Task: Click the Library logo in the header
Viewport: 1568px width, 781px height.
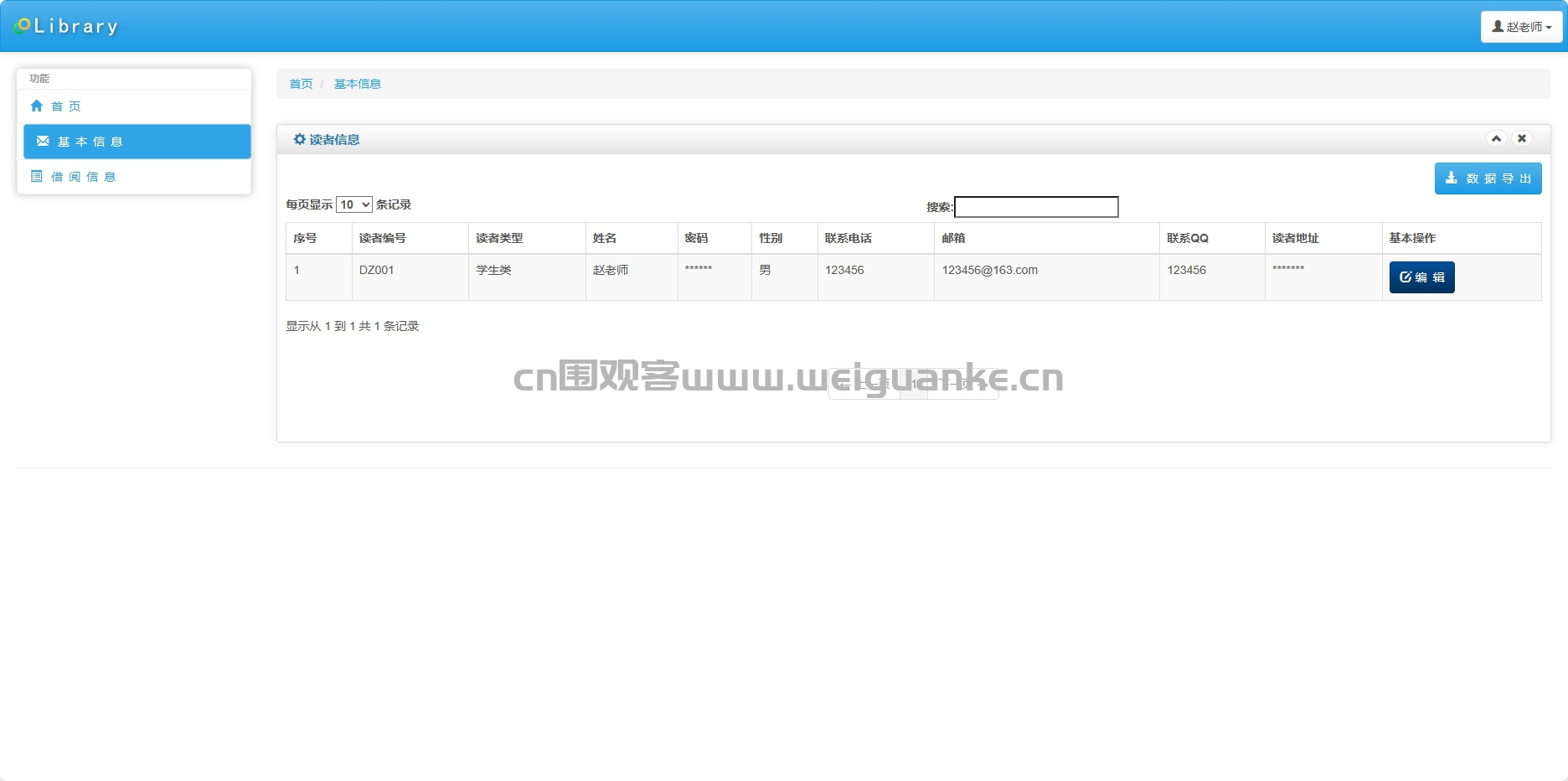Action: (x=65, y=26)
